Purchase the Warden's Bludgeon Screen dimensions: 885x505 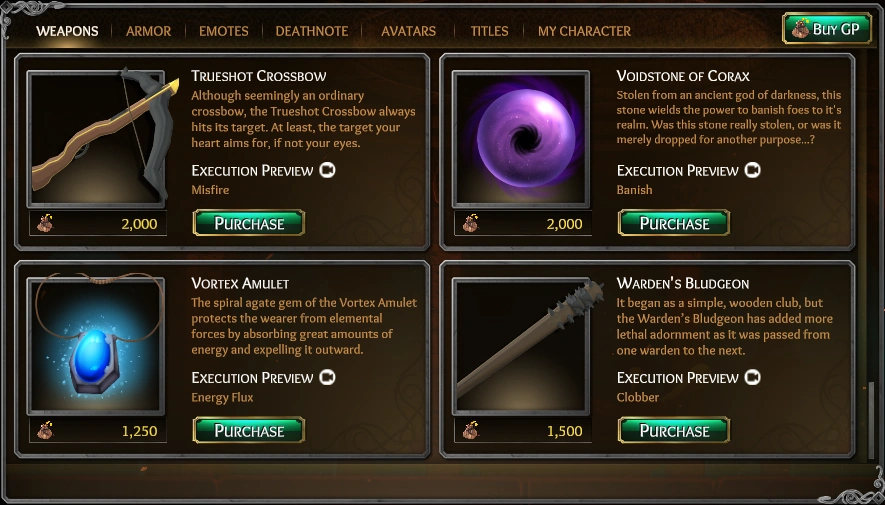674,431
